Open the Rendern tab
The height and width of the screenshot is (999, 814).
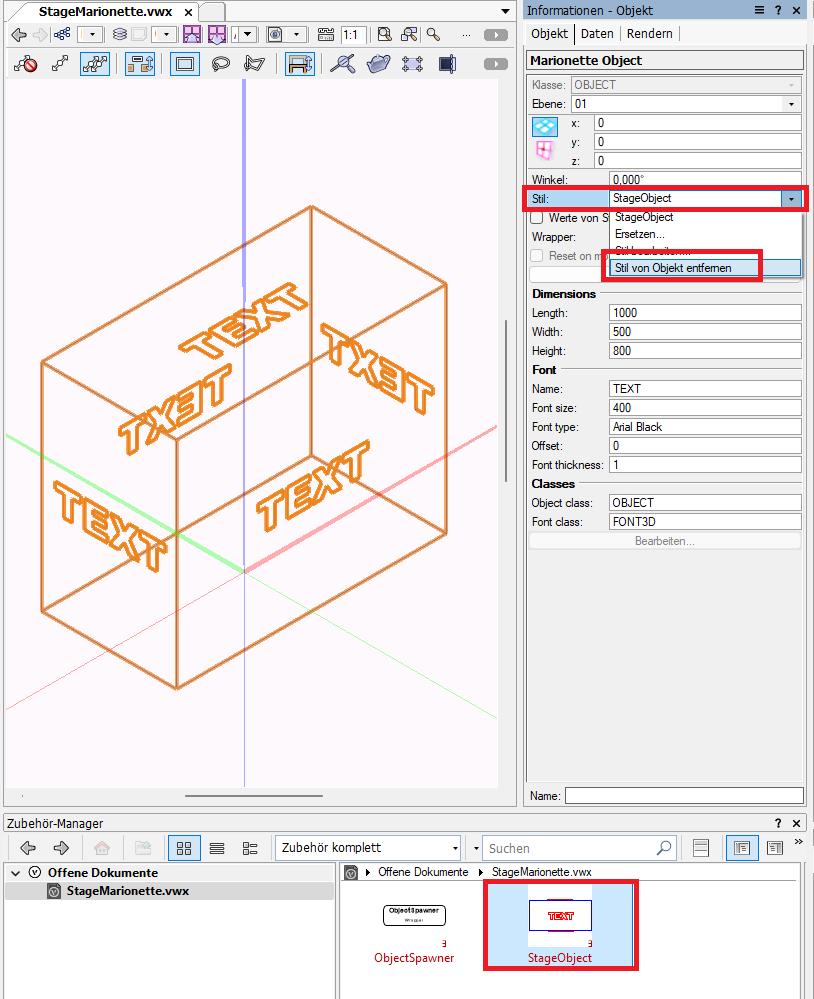(649, 33)
